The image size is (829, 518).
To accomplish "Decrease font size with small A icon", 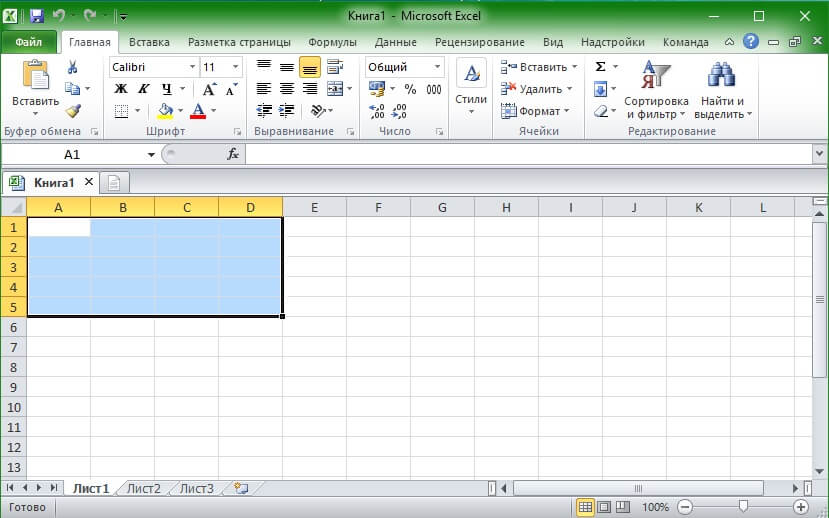I will click(x=232, y=89).
